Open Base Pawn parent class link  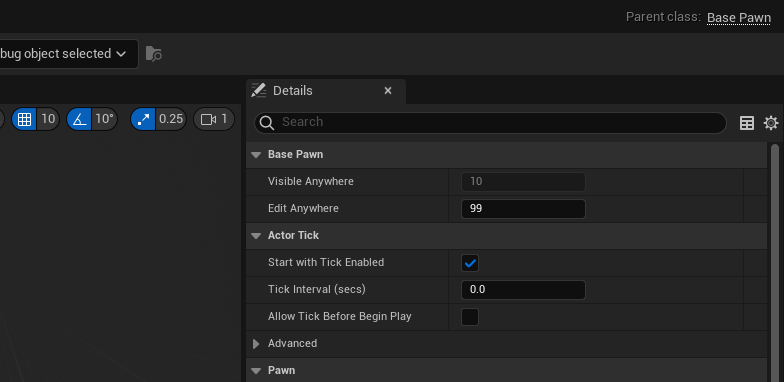coord(738,18)
